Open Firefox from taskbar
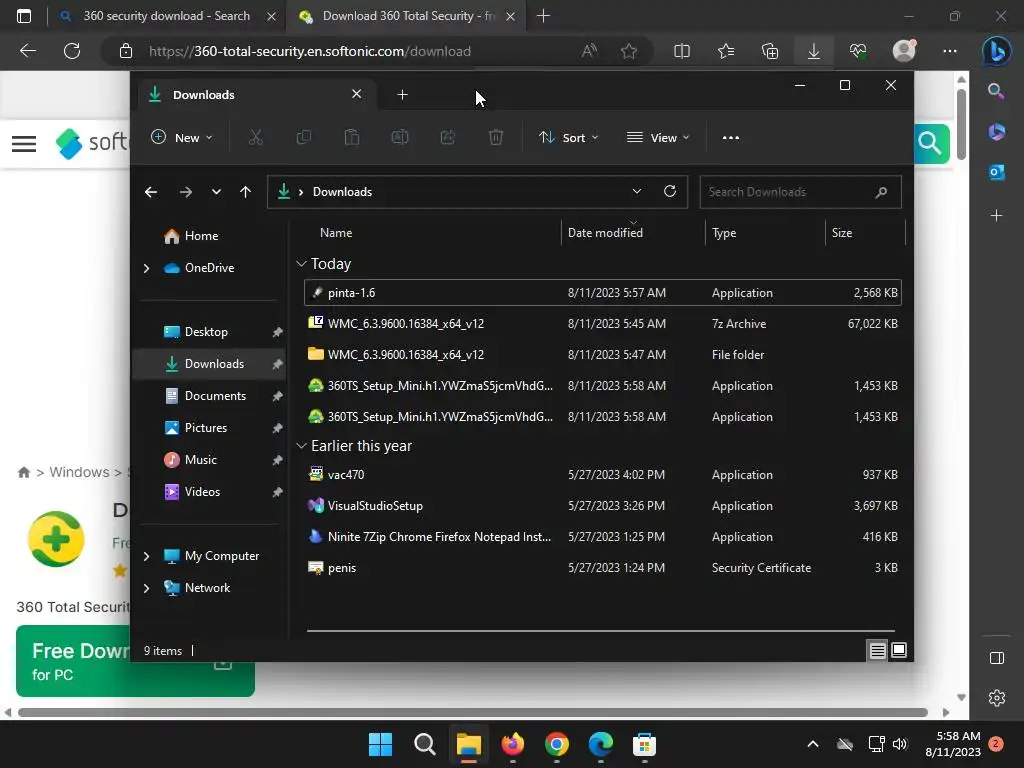The width and height of the screenshot is (1024, 768). (513, 744)
